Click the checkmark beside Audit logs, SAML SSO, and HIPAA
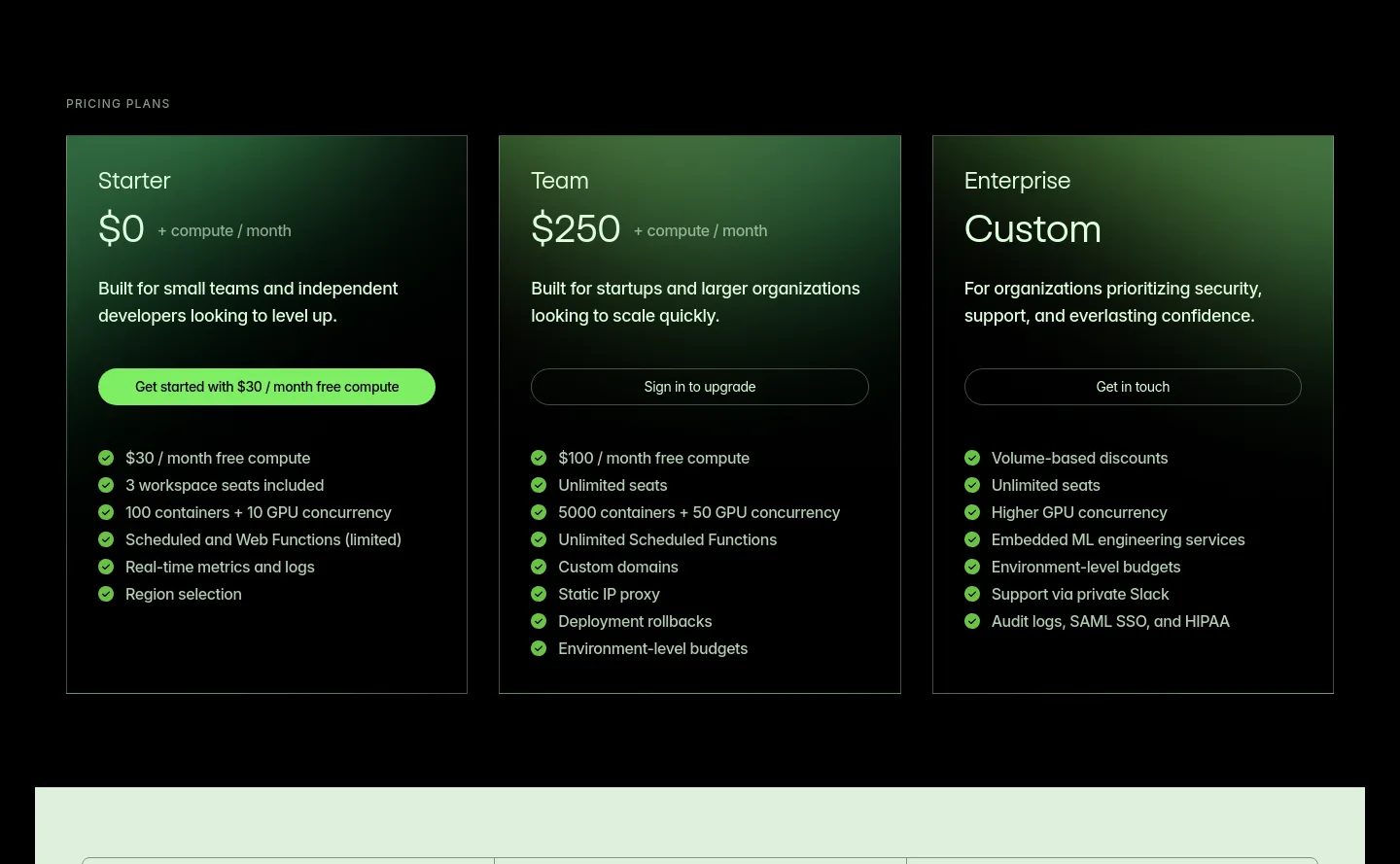1400x864 pixels. coord(972,621)
